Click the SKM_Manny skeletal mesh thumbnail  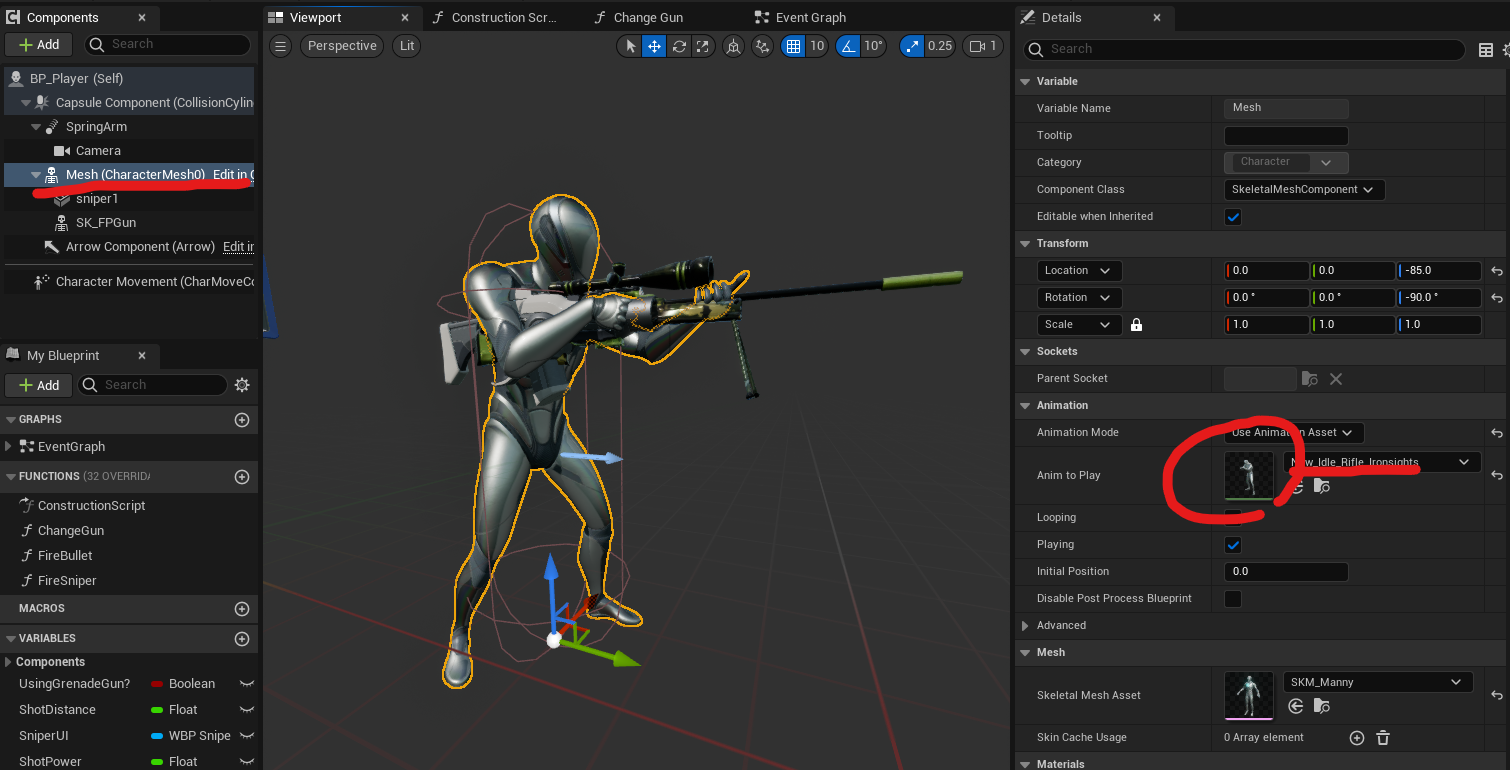coord(1249,695)
